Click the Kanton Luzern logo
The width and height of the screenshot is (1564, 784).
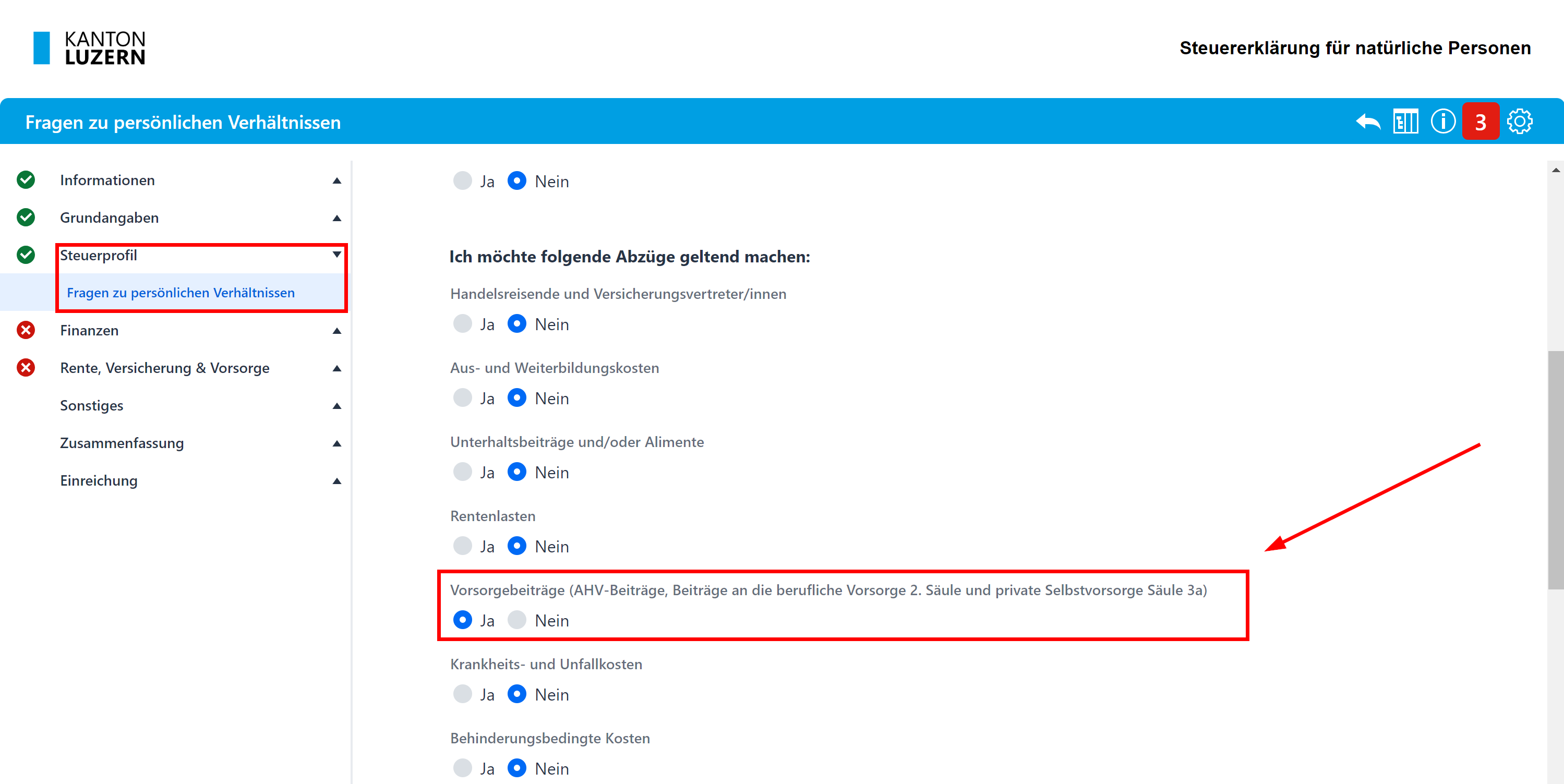[89, 48]
